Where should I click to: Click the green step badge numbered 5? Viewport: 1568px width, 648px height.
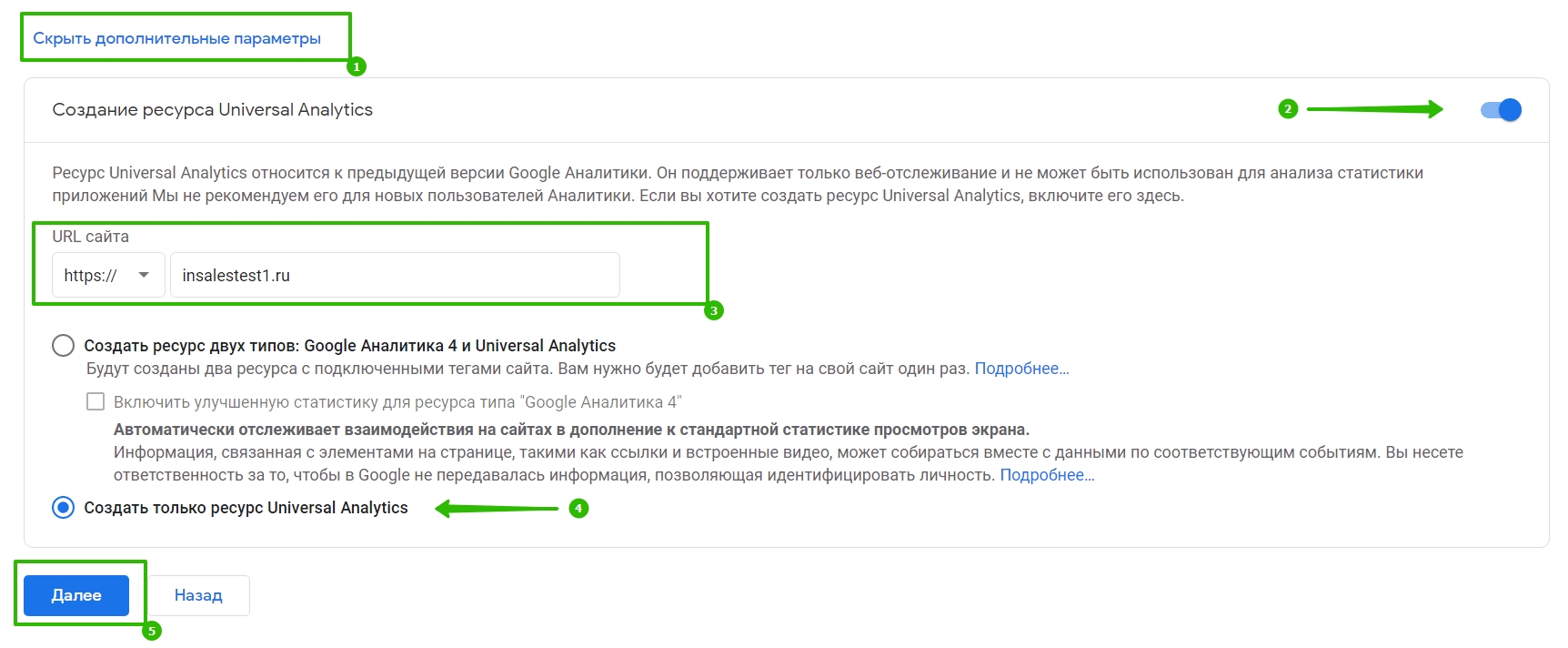click(152, 631)
